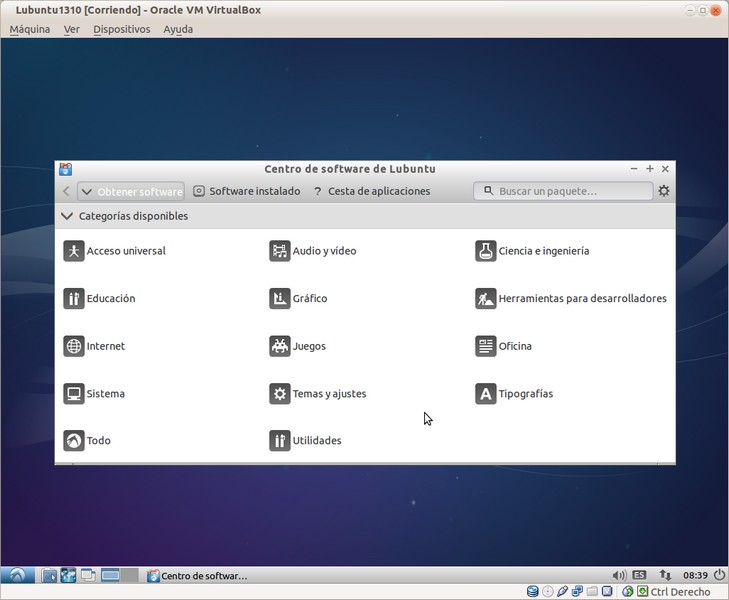The height and width of the screenshot is (600, 729).
Task: Click the show desktop windows taskbar icon
Action: pos(88,576)
